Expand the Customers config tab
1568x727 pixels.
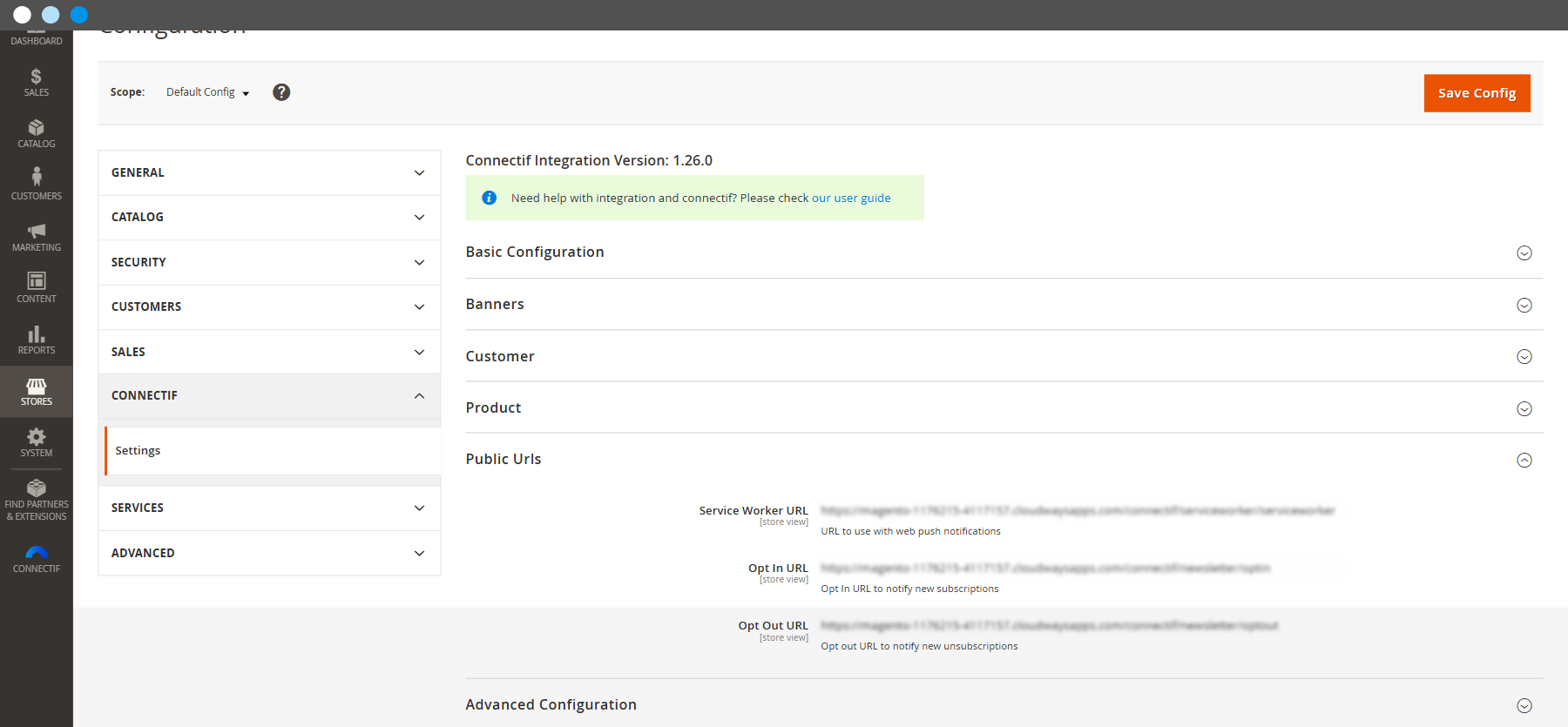[x=269, y=306]
